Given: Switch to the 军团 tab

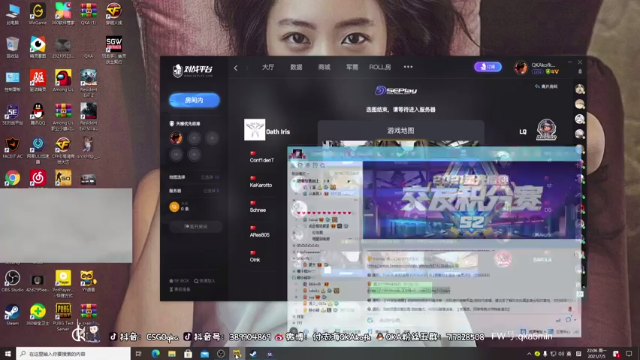Looking at the screenshot, I should [352, 67].
